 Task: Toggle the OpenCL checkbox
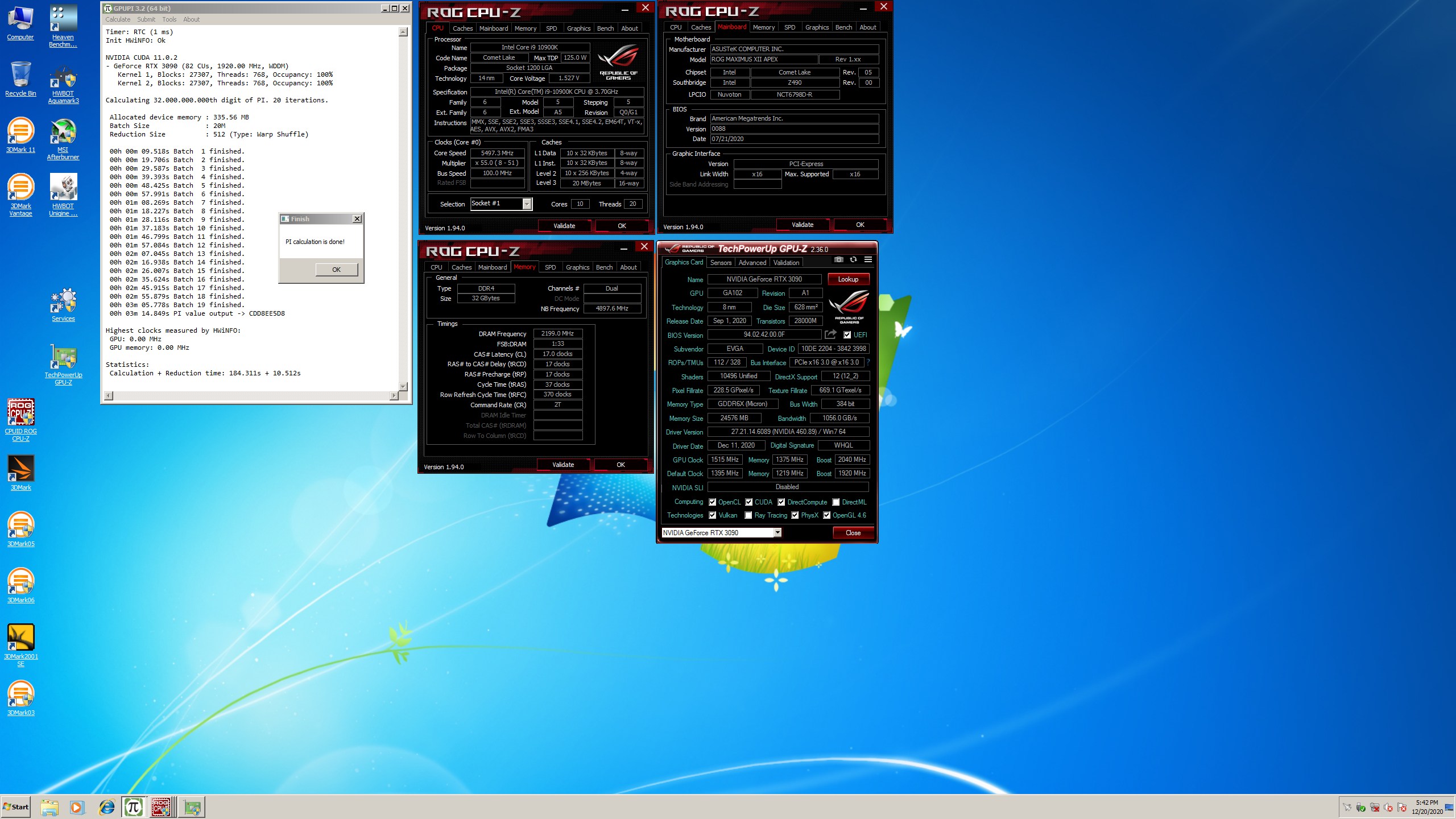tap(712, 502)
